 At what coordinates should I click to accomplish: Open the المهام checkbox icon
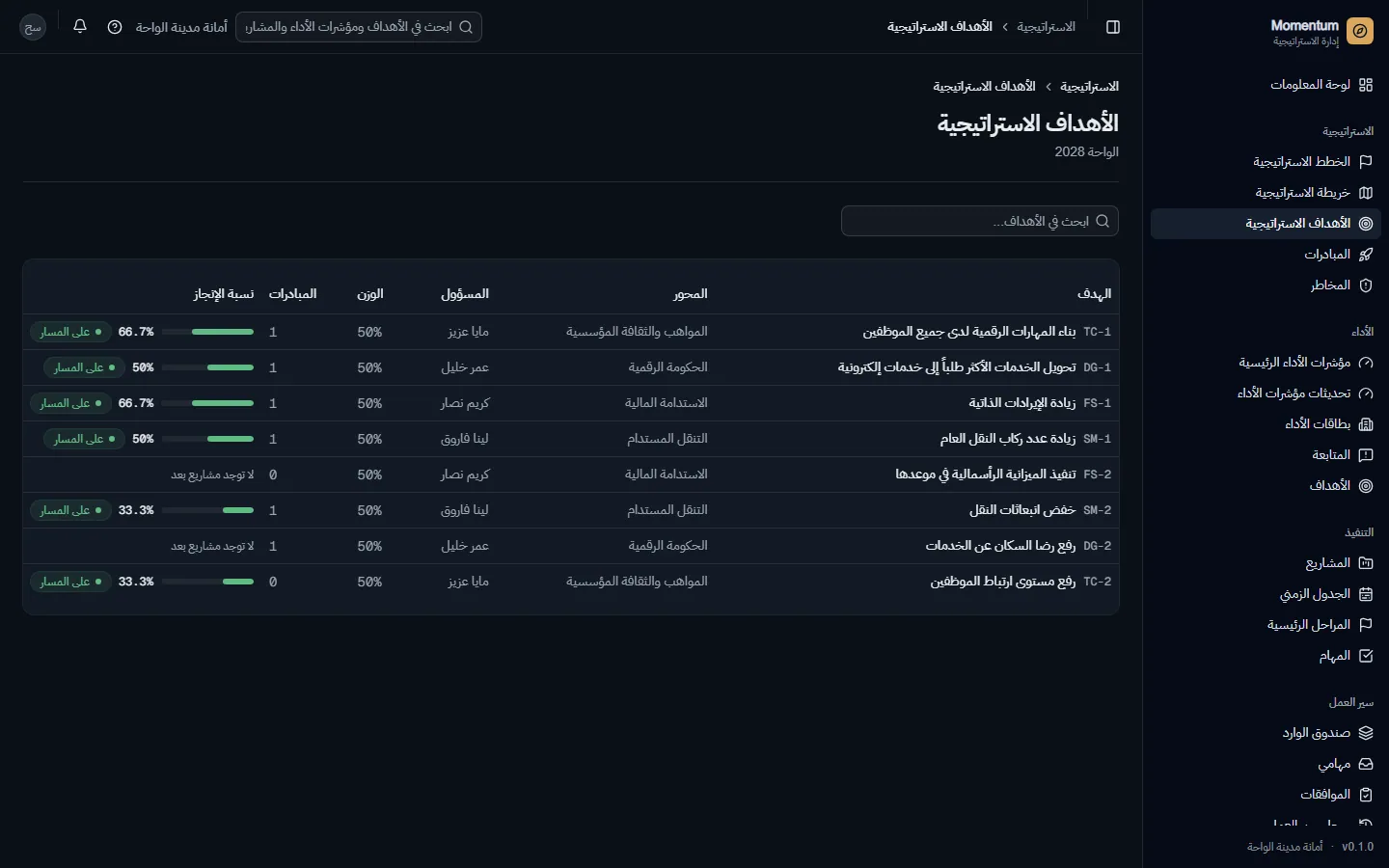tap(1365, 656)
